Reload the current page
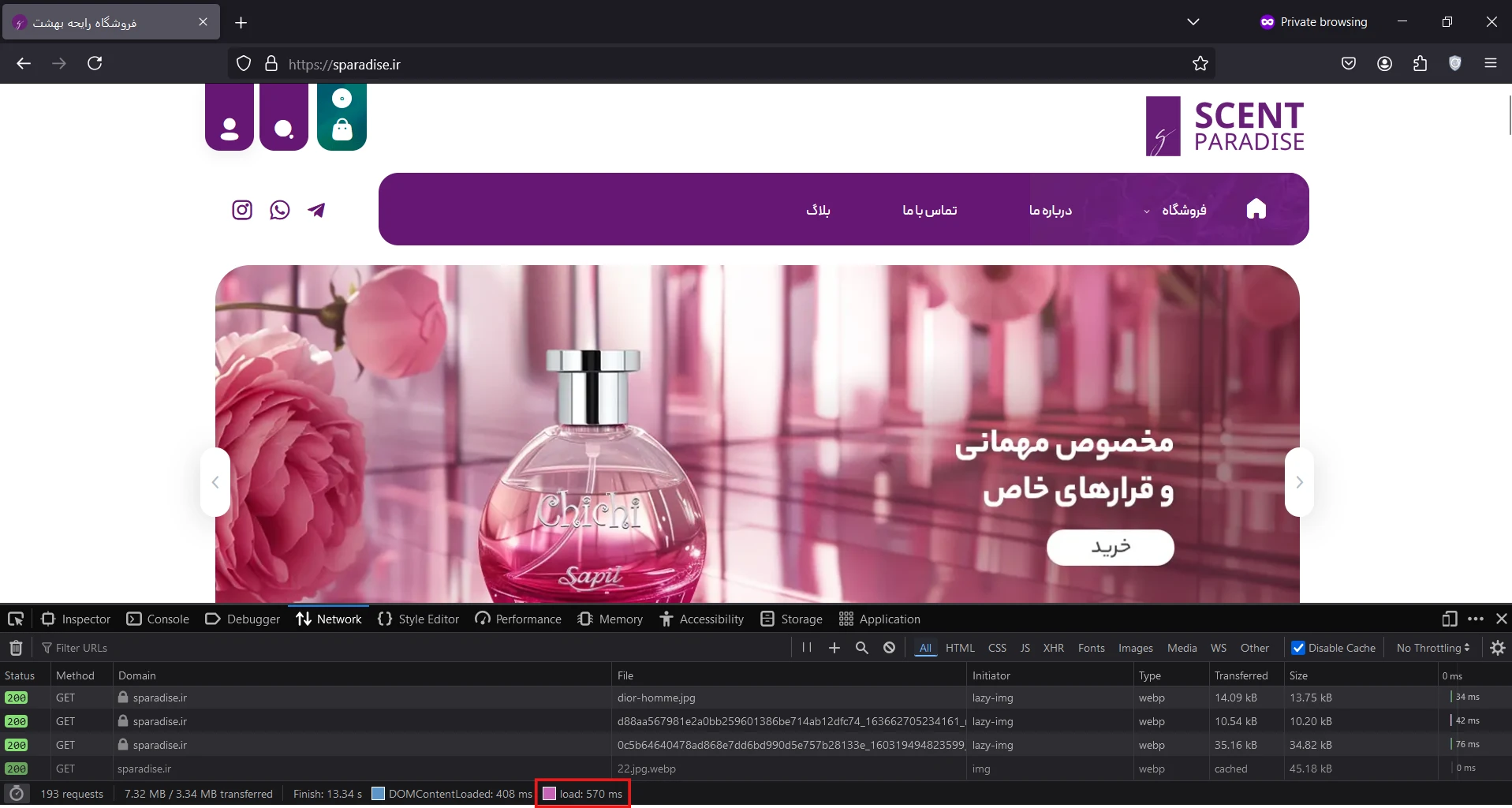 tap(95, 63)
